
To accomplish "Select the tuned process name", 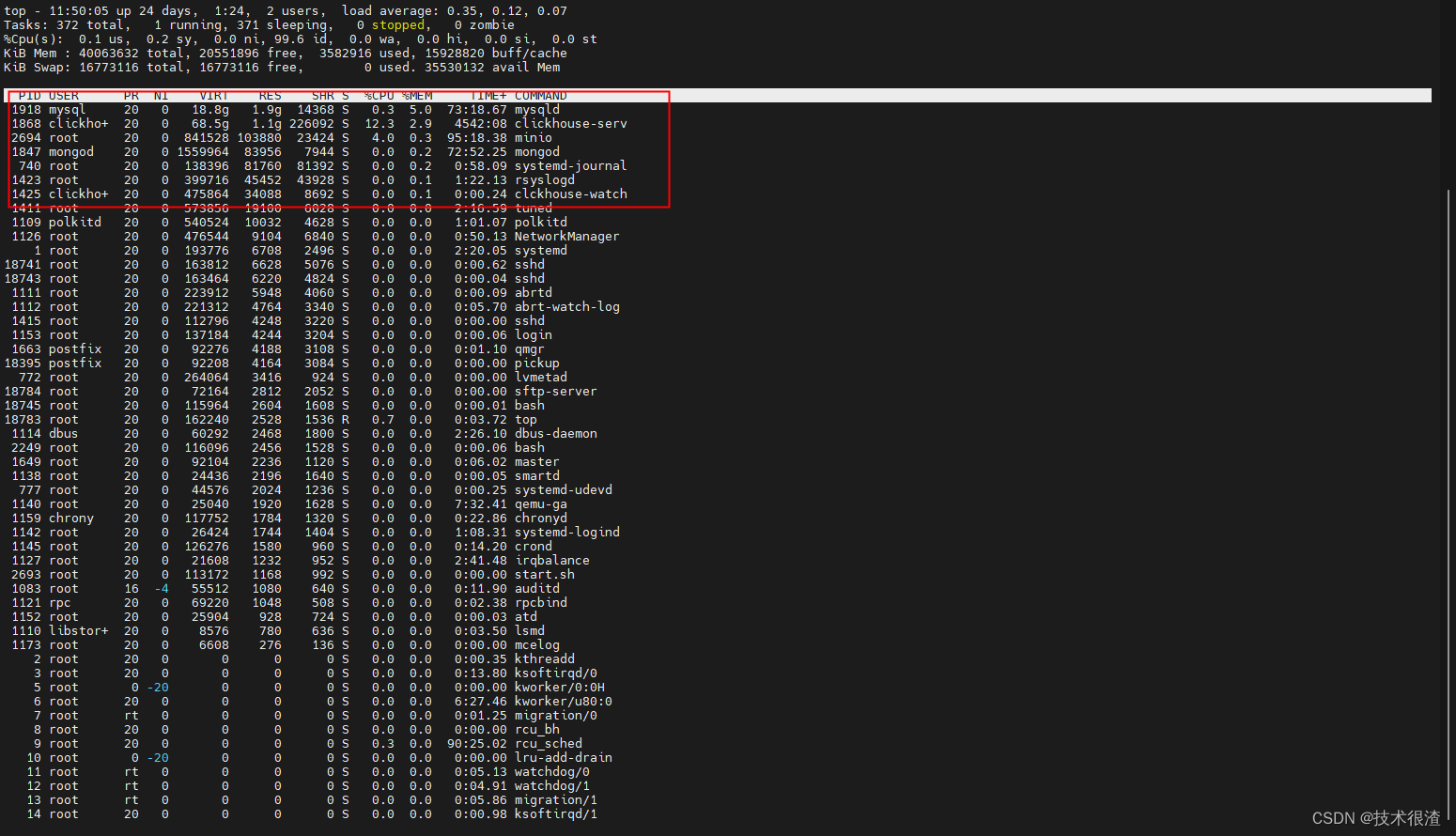I will 534,209.
